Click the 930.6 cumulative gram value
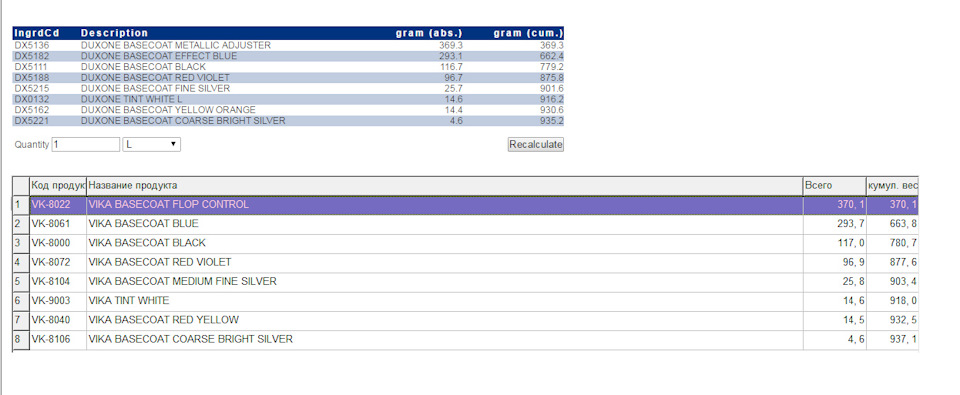This screenshot has height=395, width=960. [551, 110]
